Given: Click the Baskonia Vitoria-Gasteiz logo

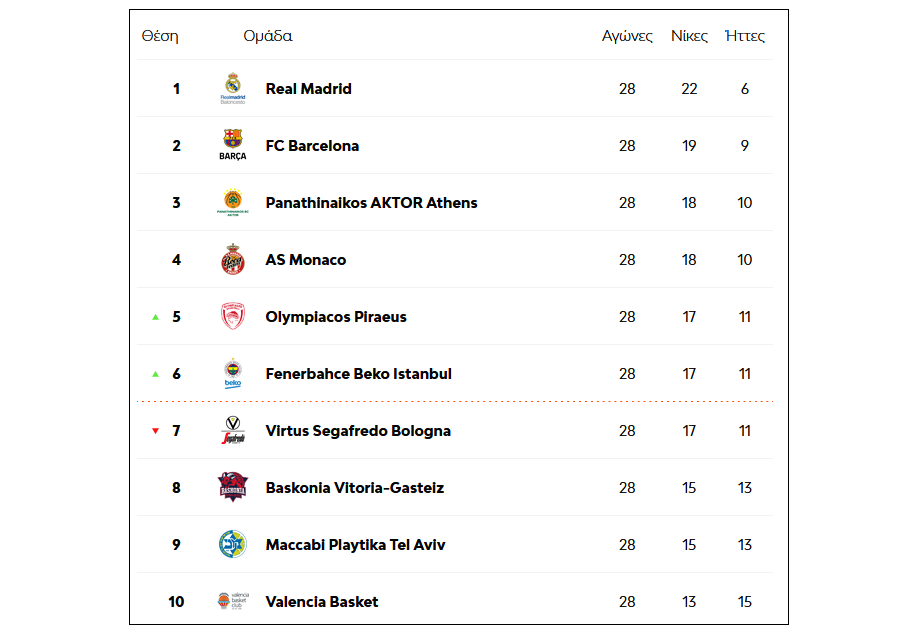Looking at the screenshot, I should [x=232, y=488].
